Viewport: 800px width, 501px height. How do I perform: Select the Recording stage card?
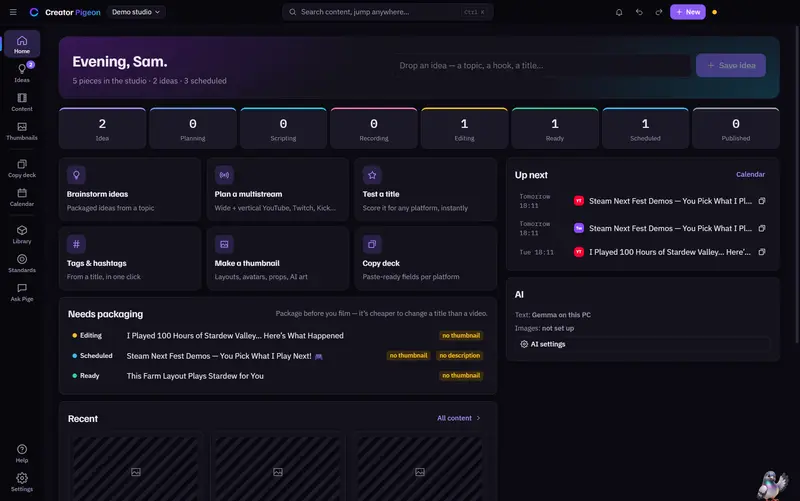click(374, 129)
